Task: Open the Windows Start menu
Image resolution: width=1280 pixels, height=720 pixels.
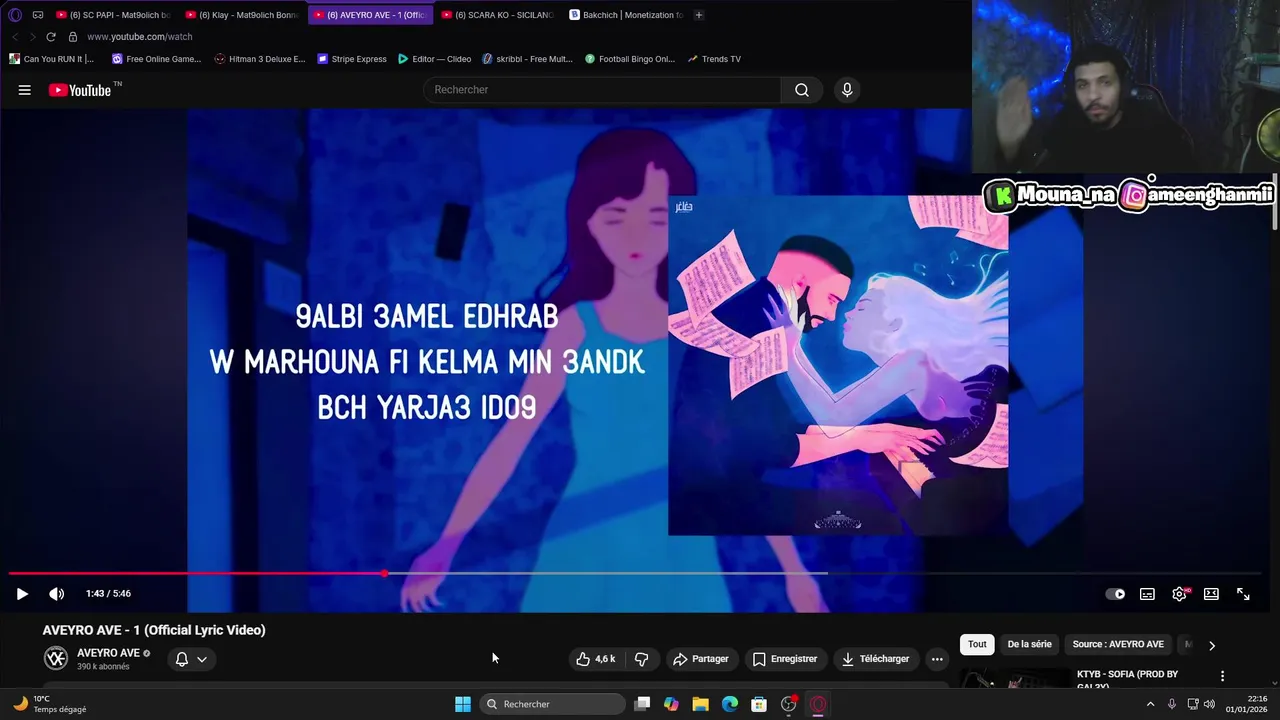Action: (463, 704)
